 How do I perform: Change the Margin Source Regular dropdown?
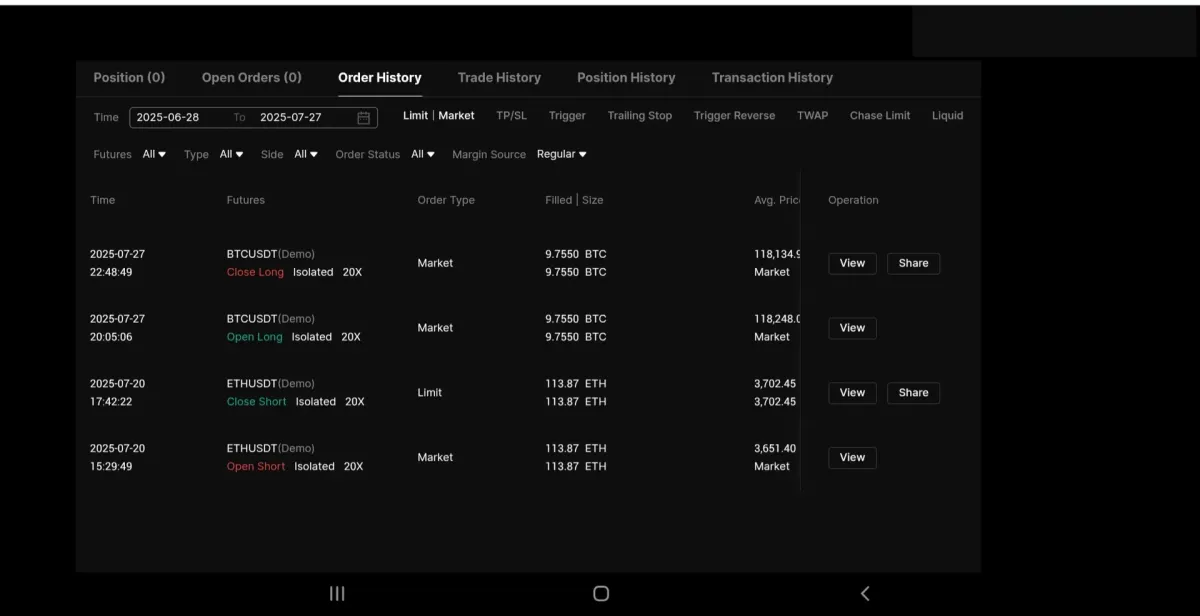[561, 155]
